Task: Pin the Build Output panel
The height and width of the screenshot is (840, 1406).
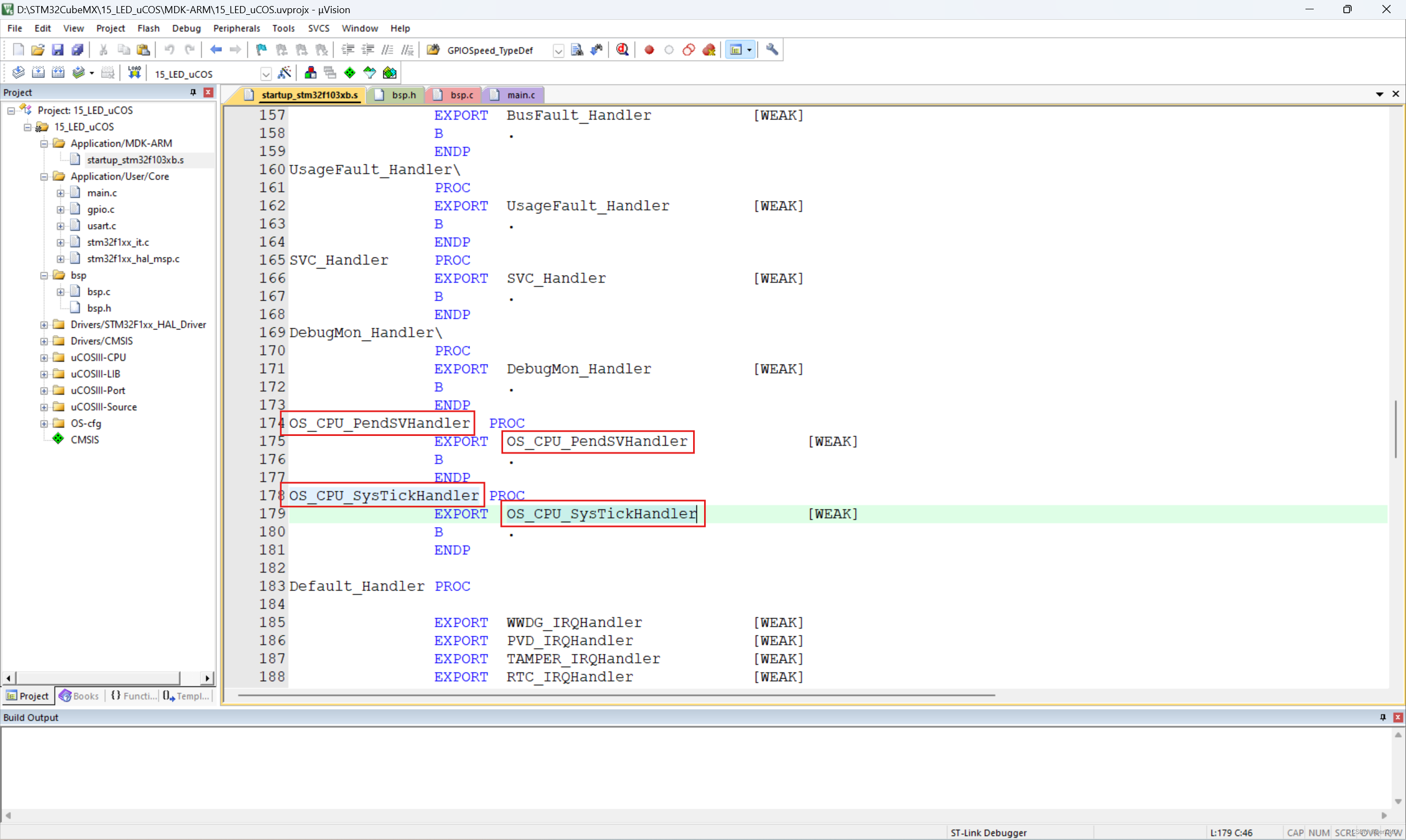Action: [x=1383, y=717]
